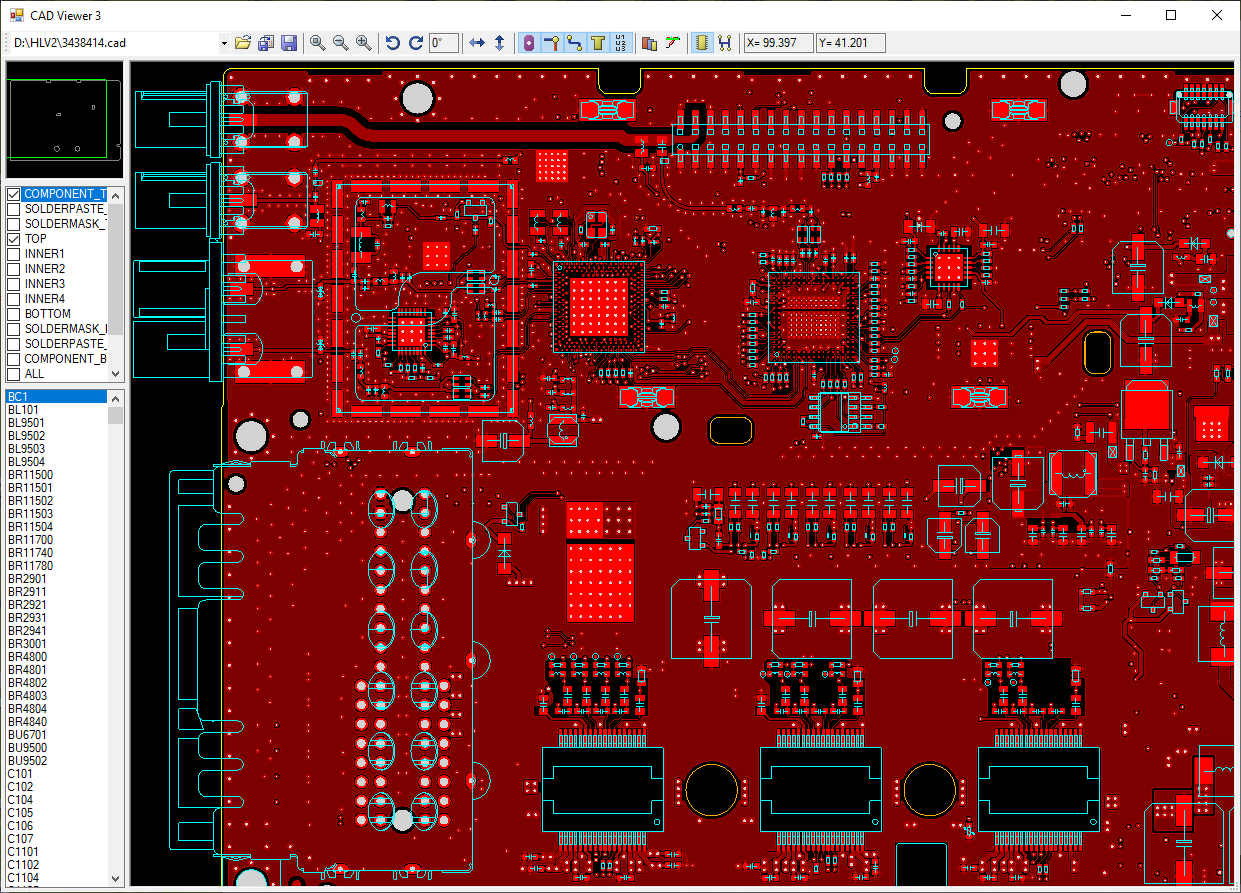The width and height of the screenshot is (1241, 893).
Task: Expand the file path dropdown arrow
Action: 224,43
